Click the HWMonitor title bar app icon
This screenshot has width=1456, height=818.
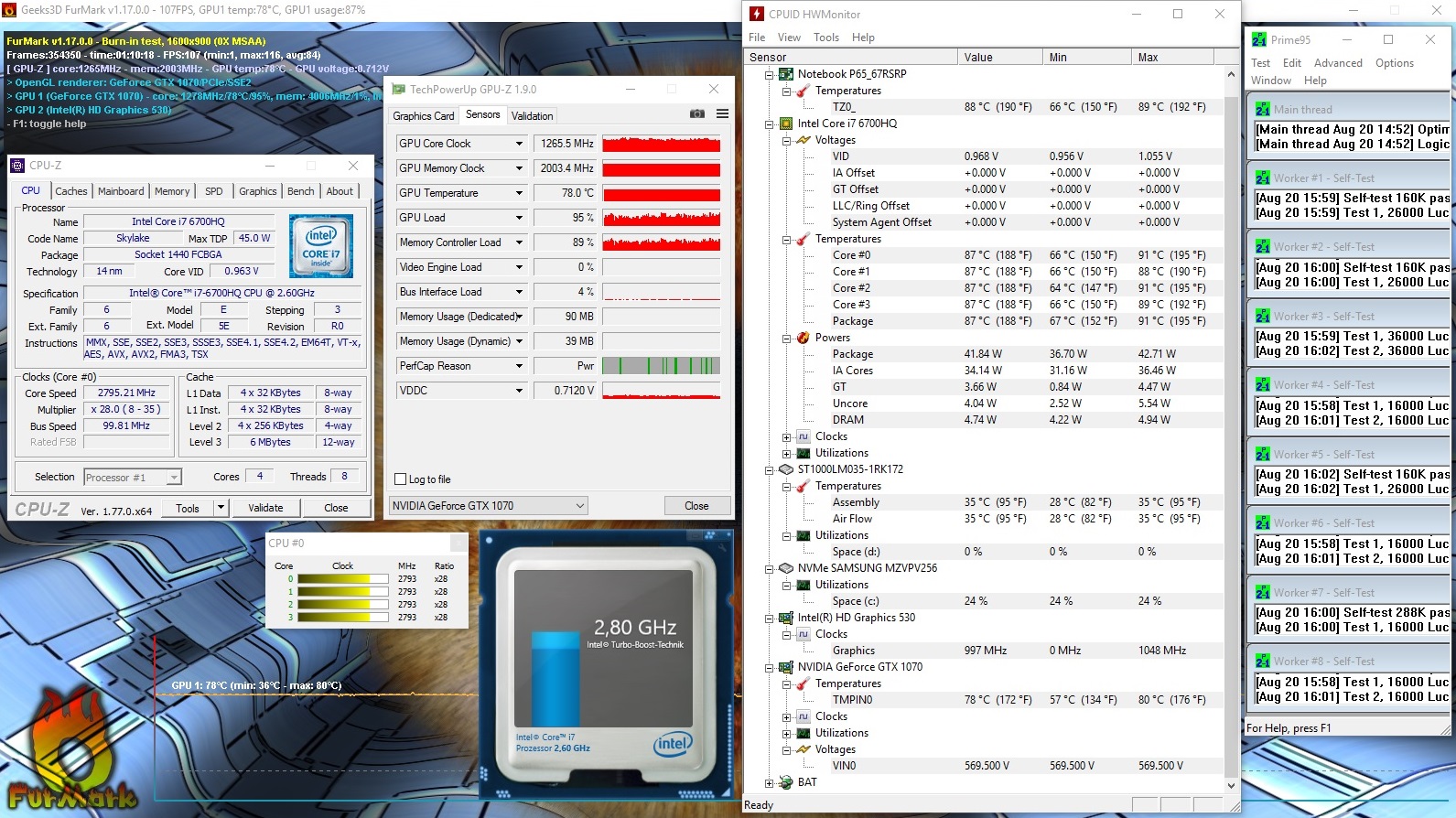[757, 14]
